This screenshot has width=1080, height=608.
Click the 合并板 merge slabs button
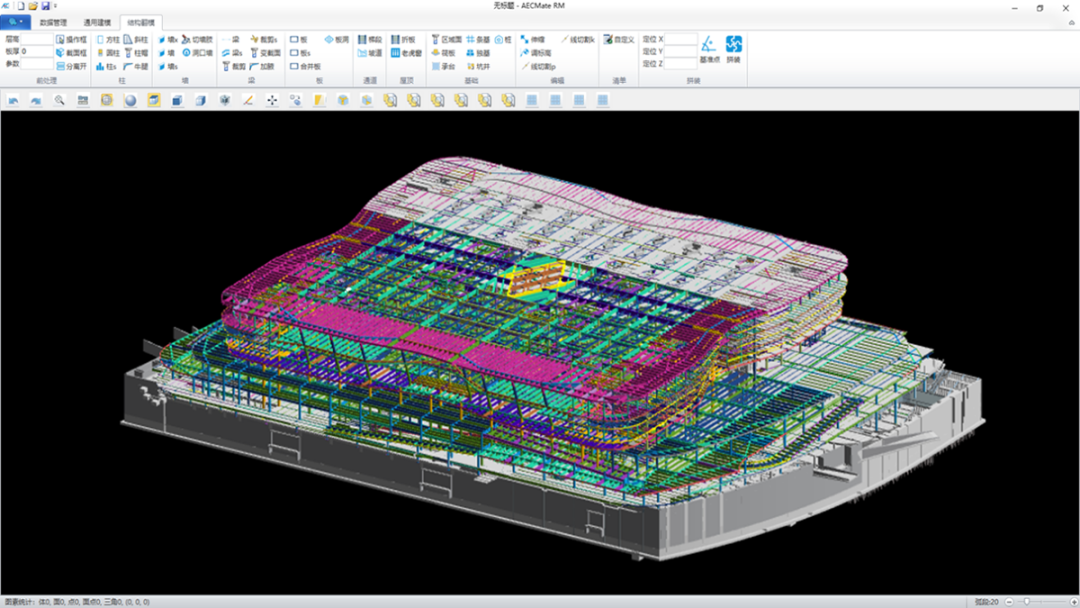coord(306,66)
